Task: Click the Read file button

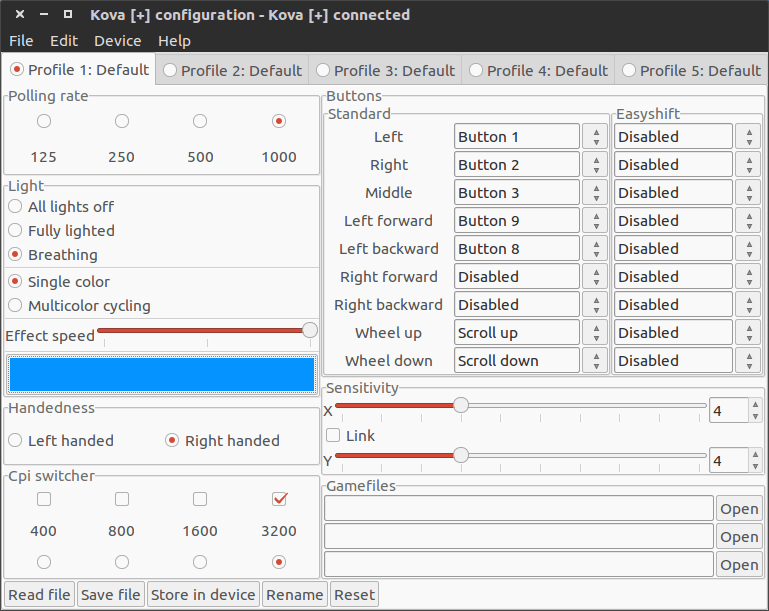Action: 39,595
